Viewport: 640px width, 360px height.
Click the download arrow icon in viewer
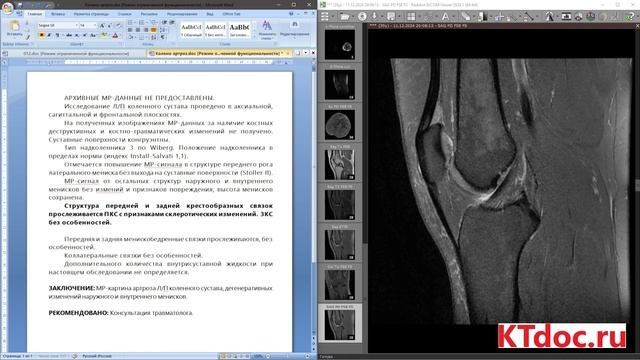point(374,16)
